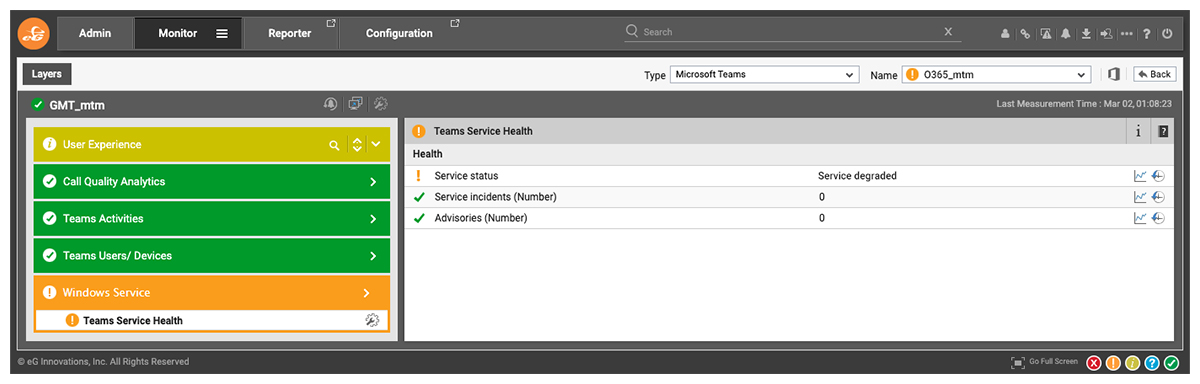Open the graph icon for Service incidents
Viewport: 1200px width, 384px height.
coord(1140,197)
